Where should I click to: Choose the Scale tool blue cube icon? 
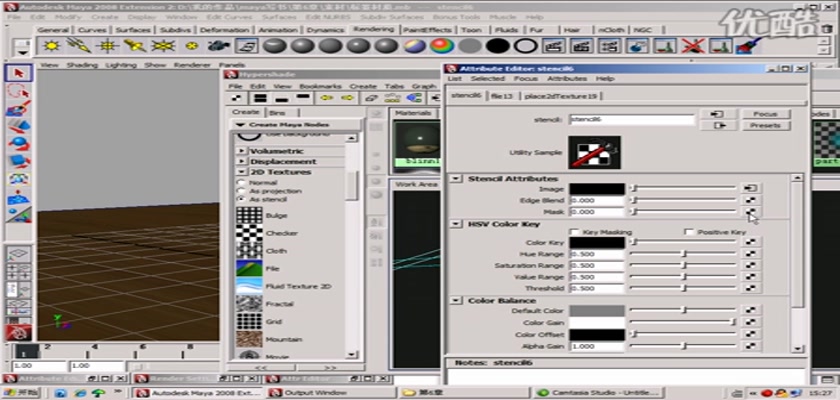tap(19, 161)
